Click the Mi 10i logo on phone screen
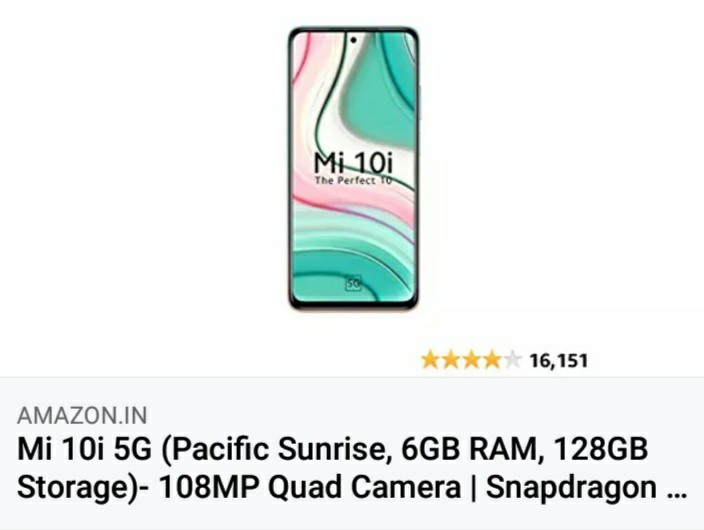 (x=353, y=163)
